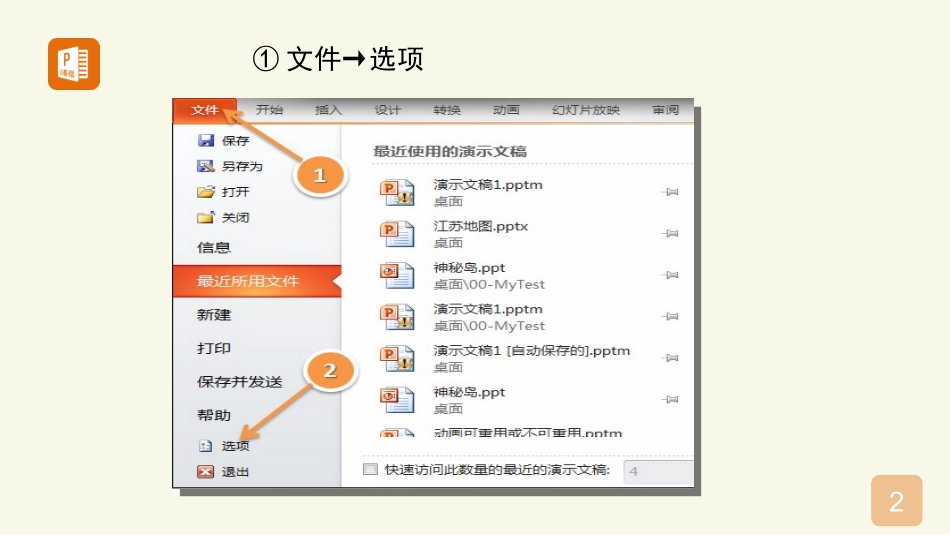Image resolution: width=950 pixels, height=535 pixels.
Task: Click the slide number 2 badge
Action: [897, 500]
